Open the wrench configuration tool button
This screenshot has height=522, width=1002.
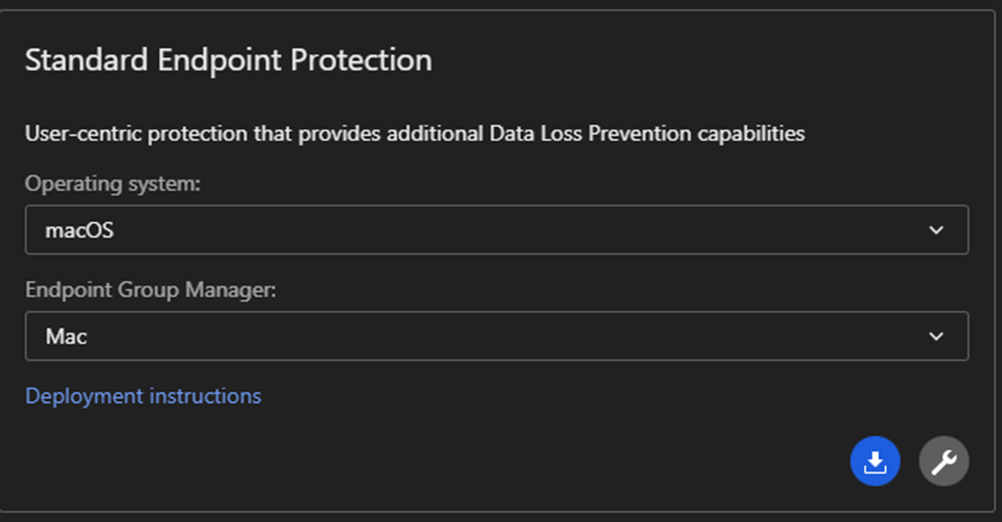click(x=944, y=461)
